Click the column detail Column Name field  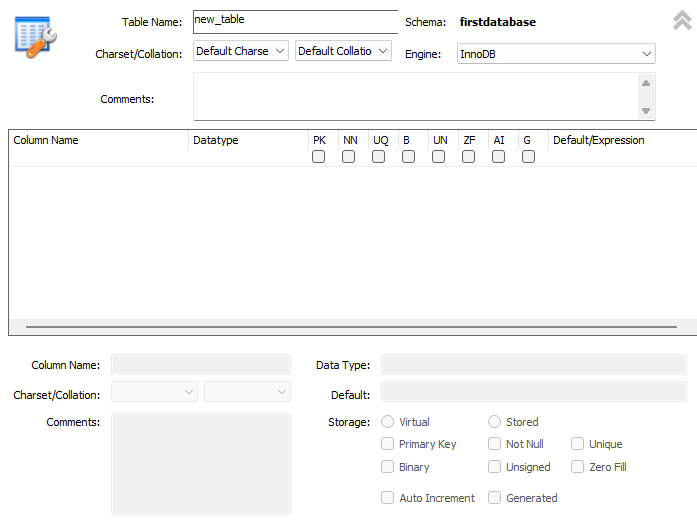(x=201, y=365)
